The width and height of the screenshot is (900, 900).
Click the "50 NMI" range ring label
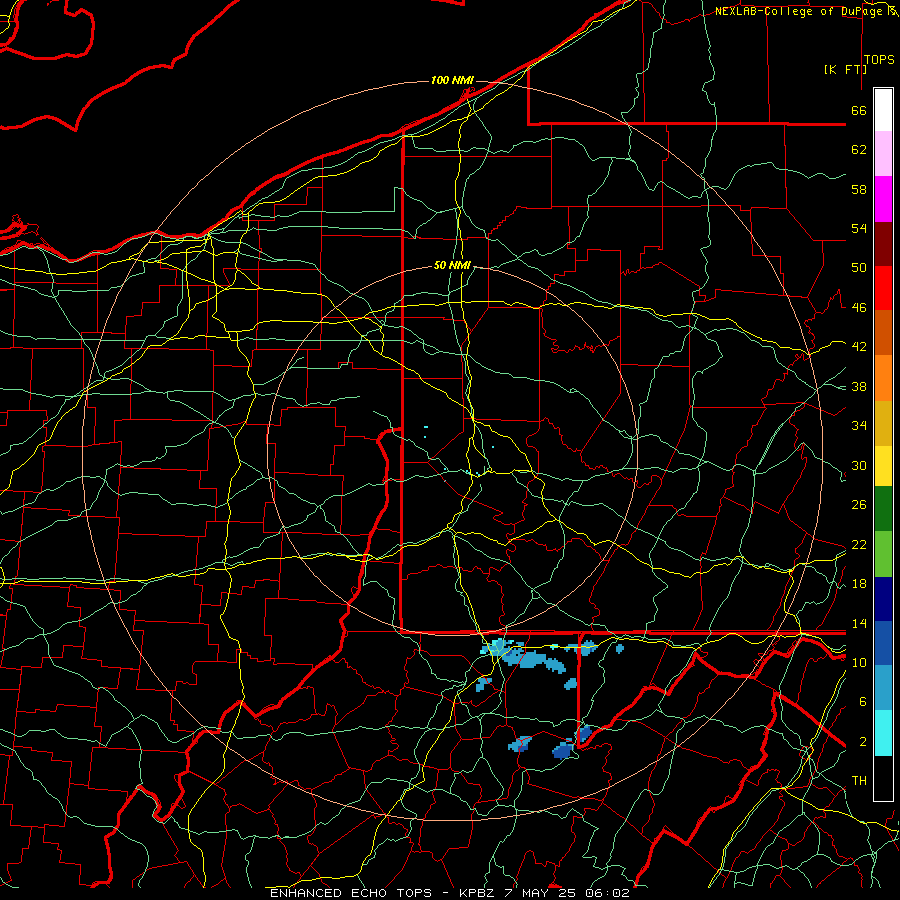point(452,265)
